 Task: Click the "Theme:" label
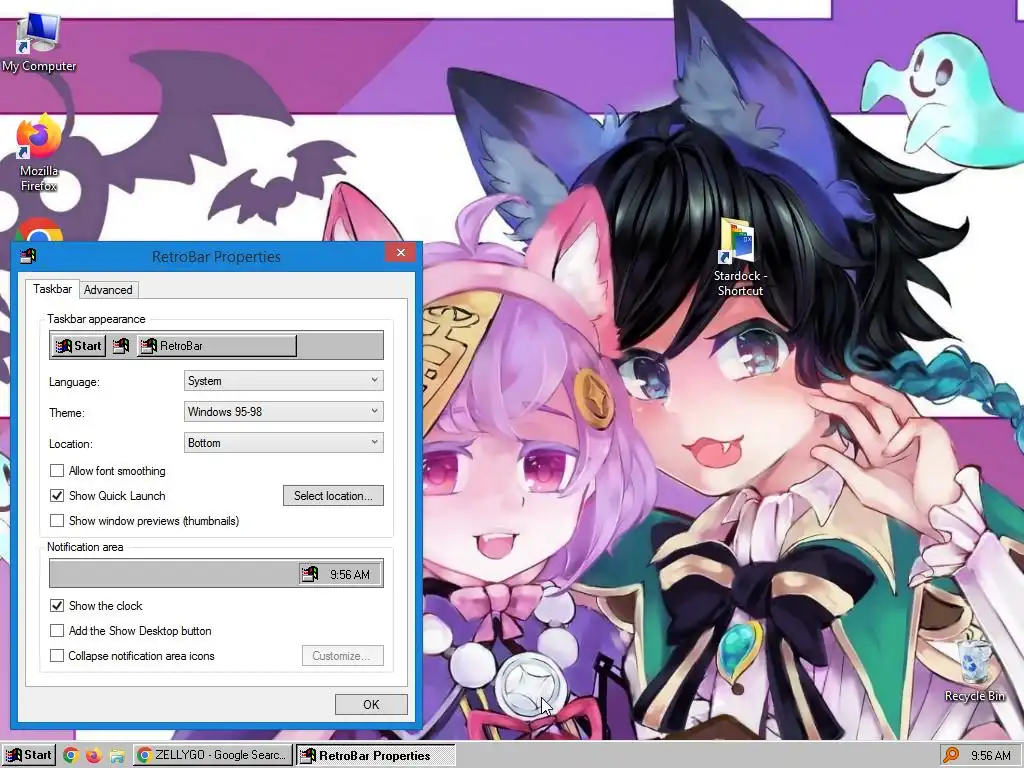[x=67, y=413]
